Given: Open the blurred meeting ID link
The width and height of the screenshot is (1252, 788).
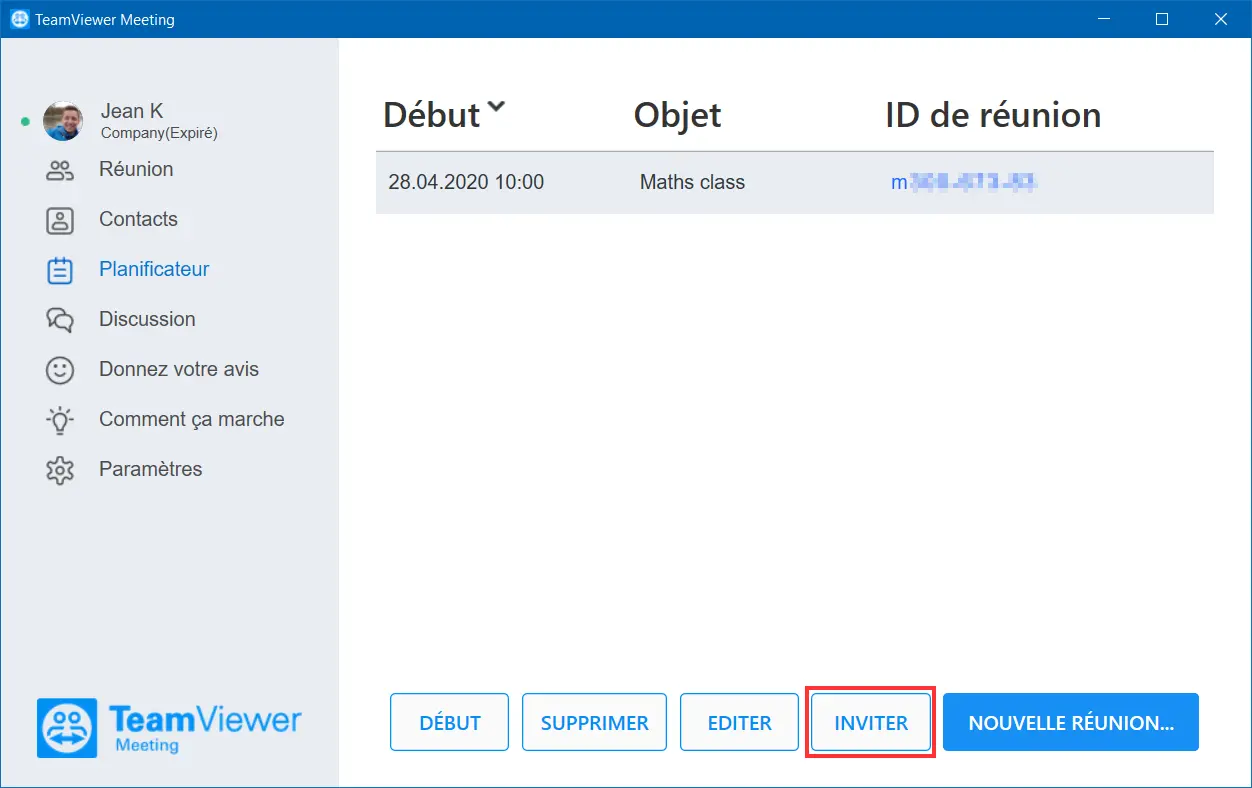Looking at the screenshot, I should click(962, 182).
